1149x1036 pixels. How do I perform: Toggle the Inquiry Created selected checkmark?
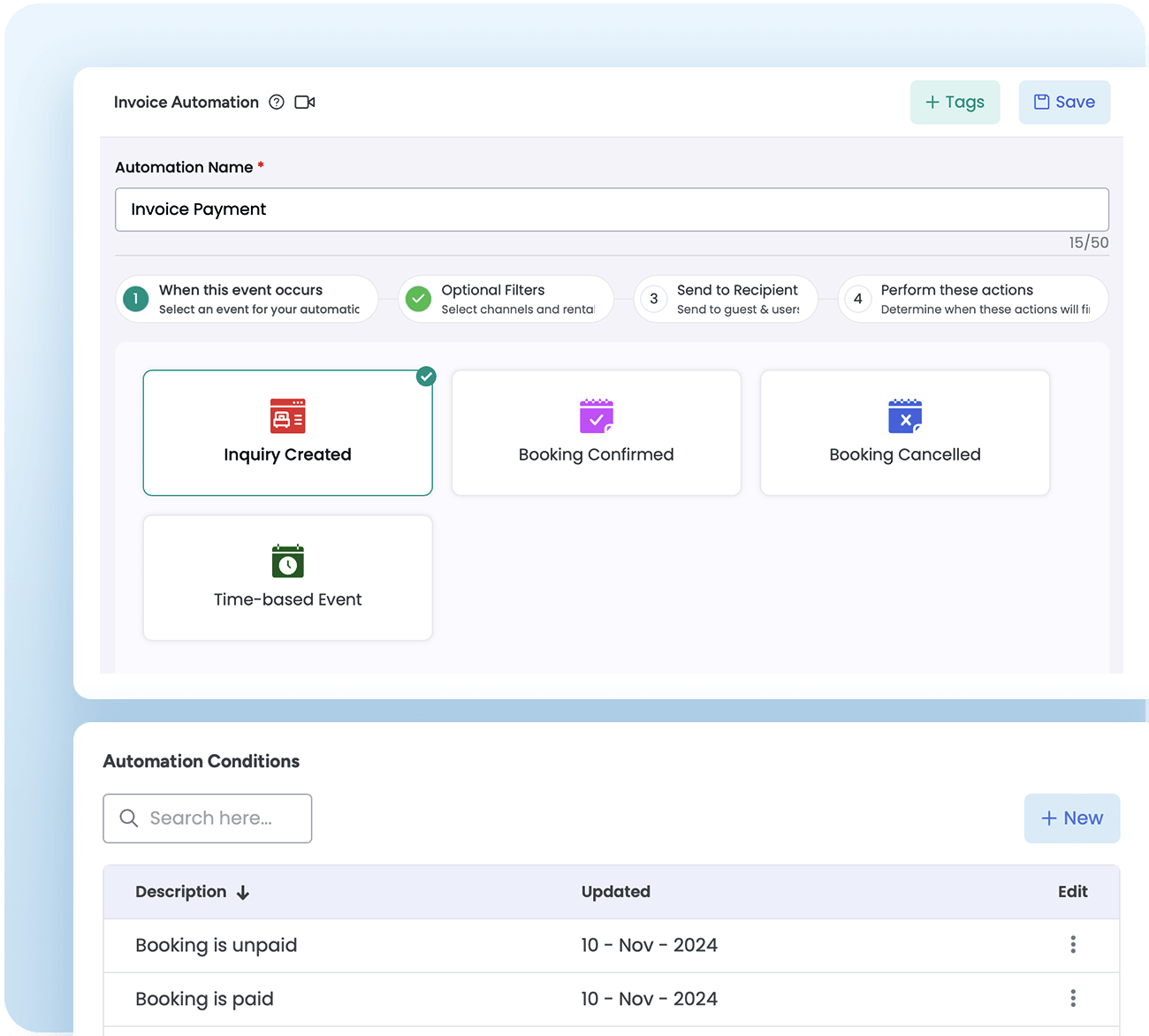[426, 377]
